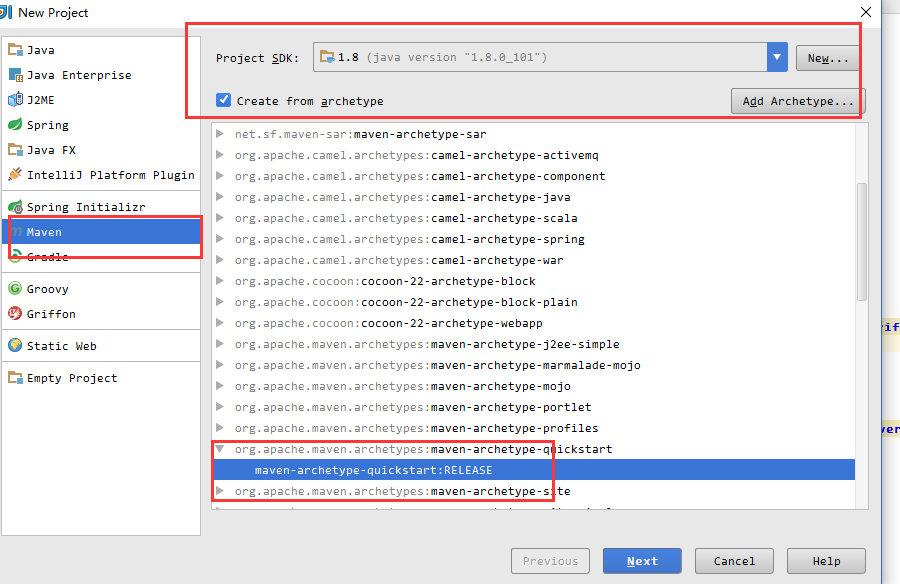Image resolution: width=900 pixels, height=584 pixels.
Task: Click the Java project type icon
Action: pos(15,50)
